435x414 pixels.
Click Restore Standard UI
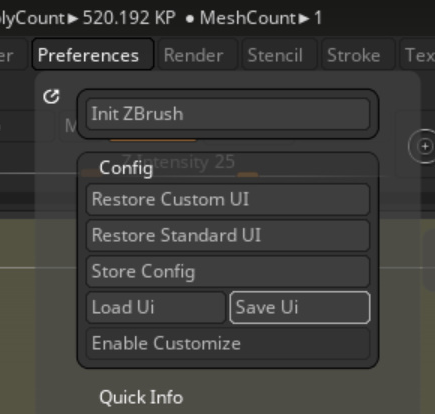[x=228, y=235]
